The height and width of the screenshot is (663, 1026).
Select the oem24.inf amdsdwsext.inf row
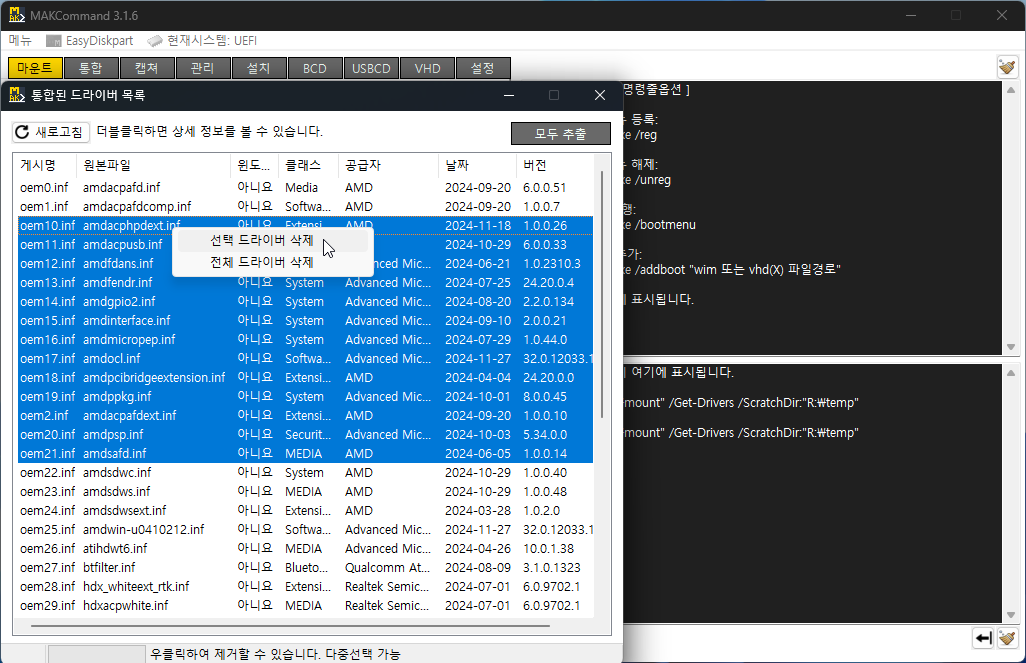pyautogui.click(x=305, y=511)
